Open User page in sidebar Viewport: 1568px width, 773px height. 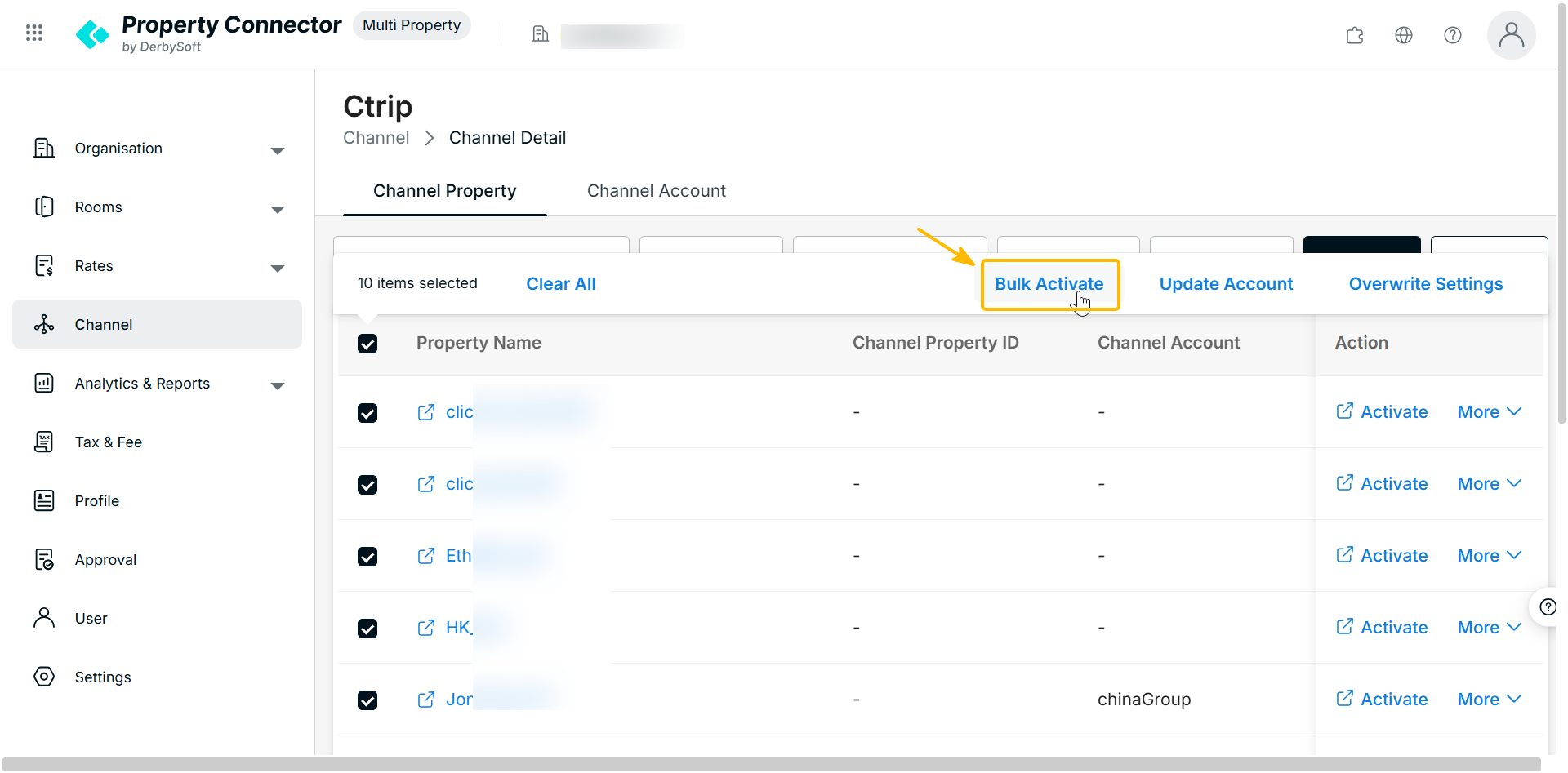tap(157, 618)
